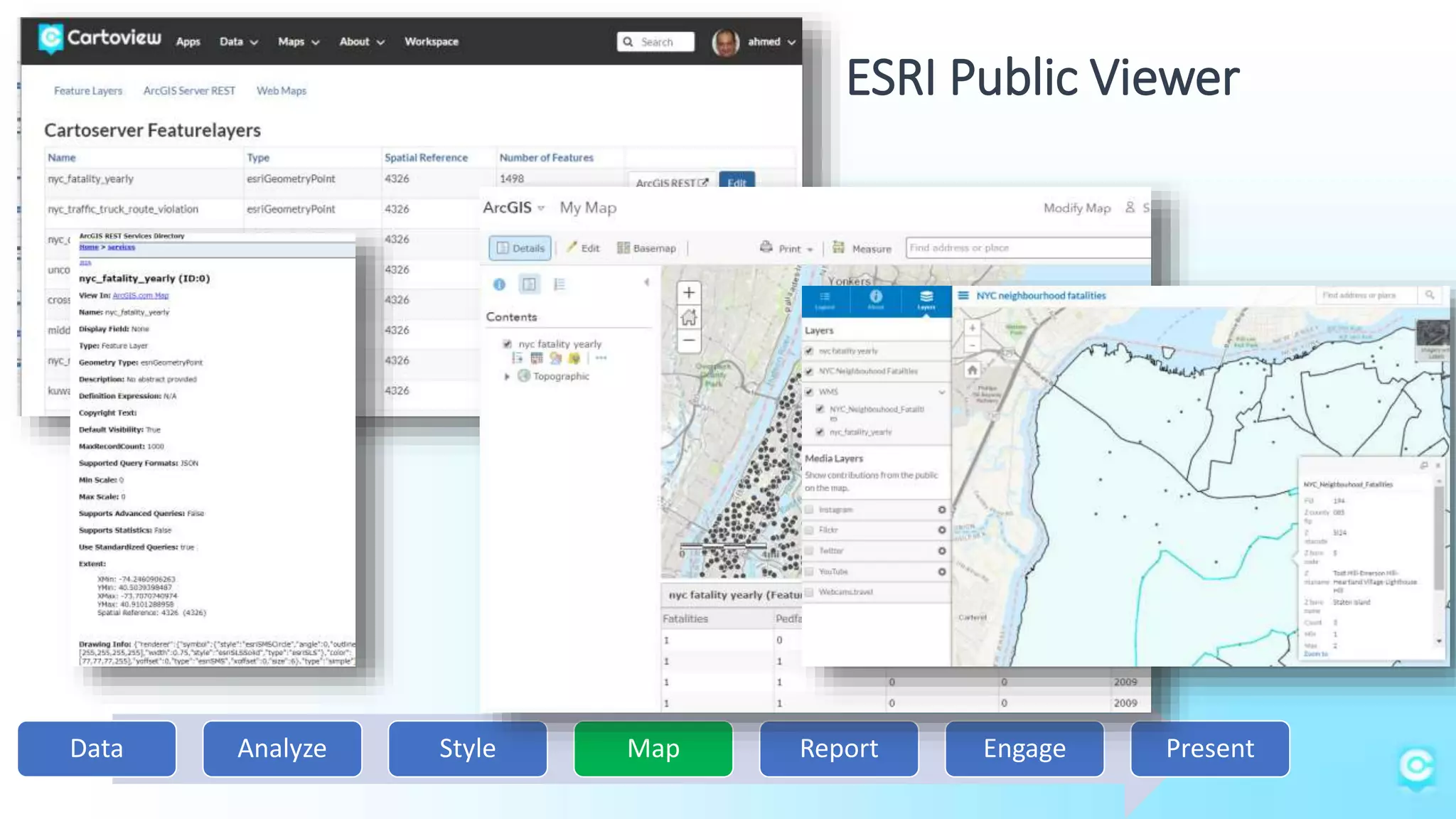Enable the Webcams.travel media layer
The width and height of the screenshot is (1456, 819).
(x=809, y=591)
